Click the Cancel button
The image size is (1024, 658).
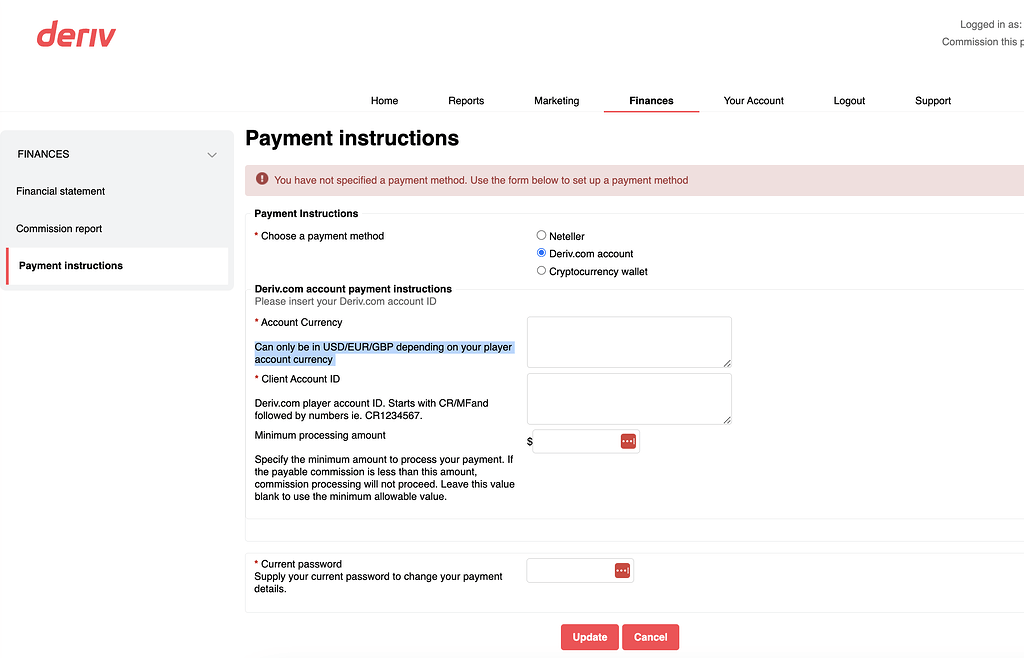click(x=650, y=637)
